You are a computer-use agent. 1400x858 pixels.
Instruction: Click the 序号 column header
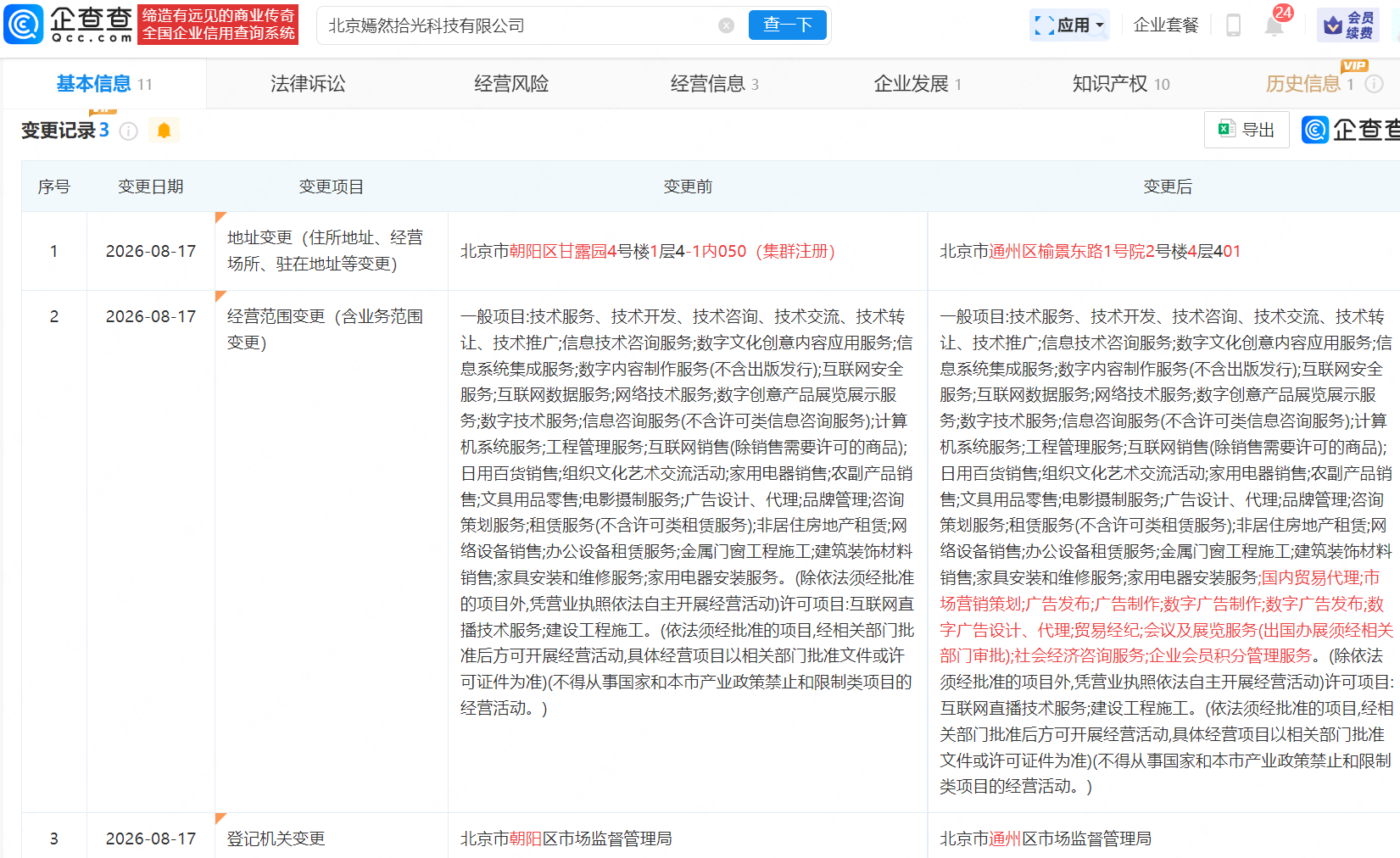[54, 187]
